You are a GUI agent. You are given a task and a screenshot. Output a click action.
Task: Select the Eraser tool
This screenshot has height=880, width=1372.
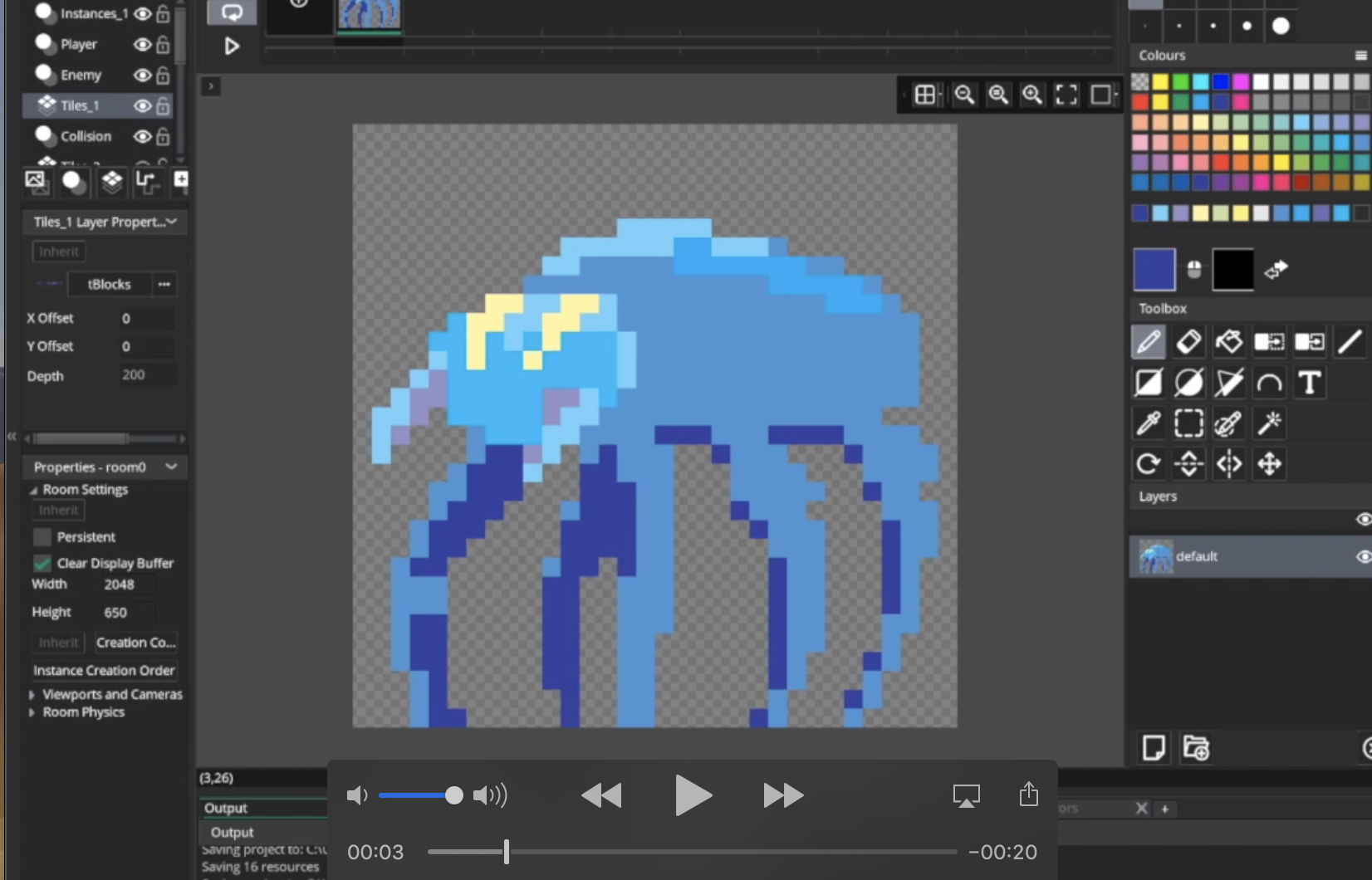pos(1188,341)
